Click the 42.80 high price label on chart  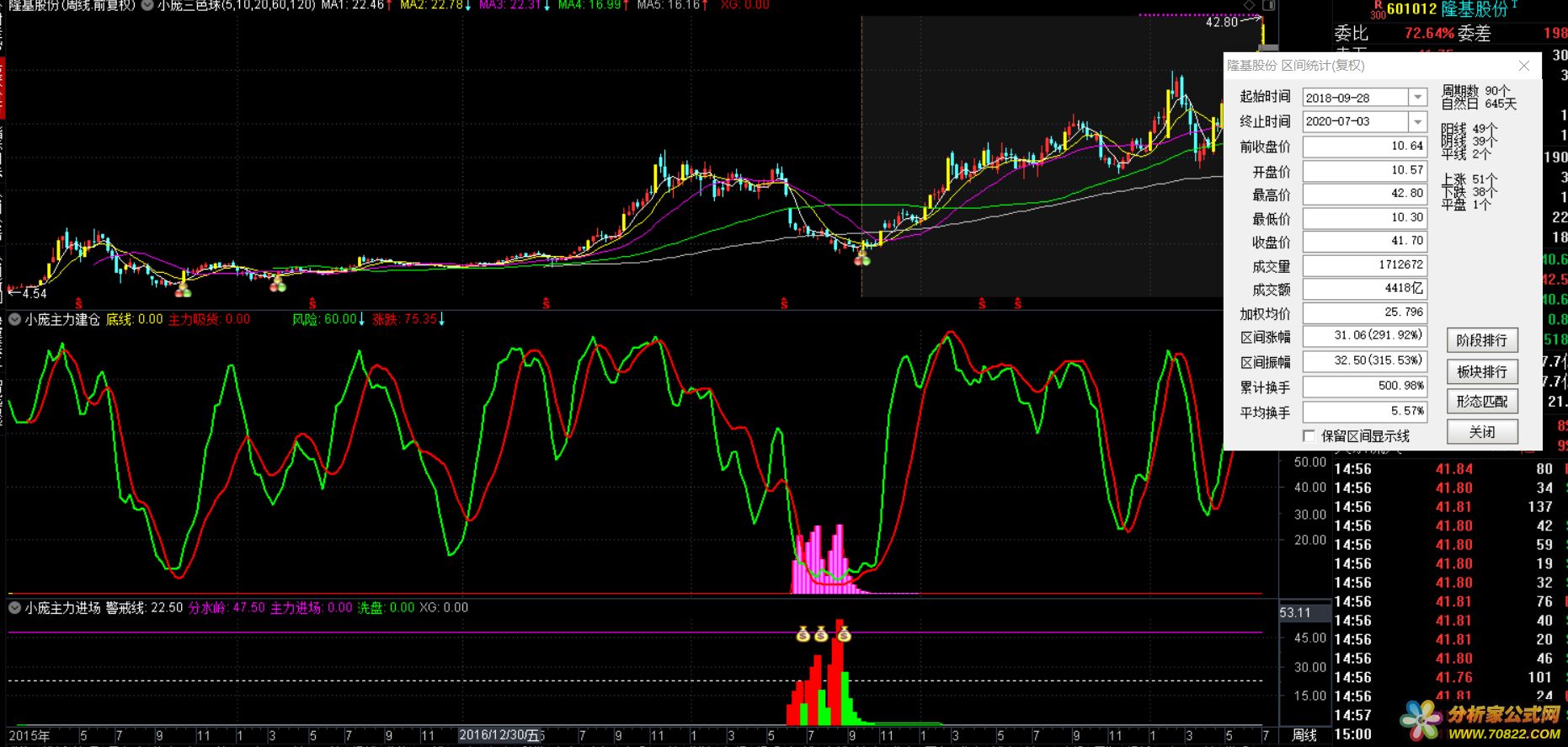click(1222, 22)
